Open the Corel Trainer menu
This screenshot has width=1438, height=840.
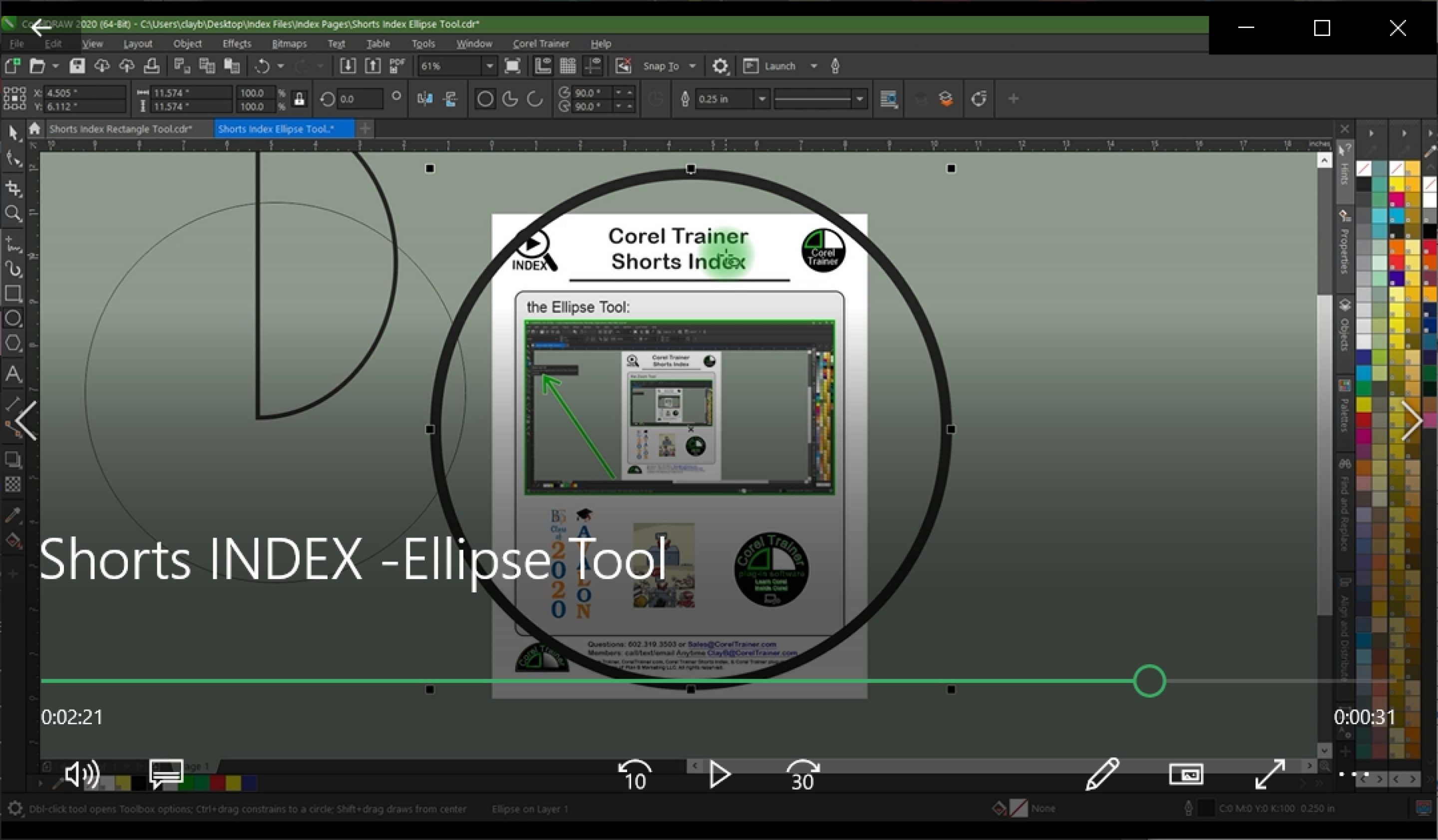pyautogui.click(x=541, y=44)
